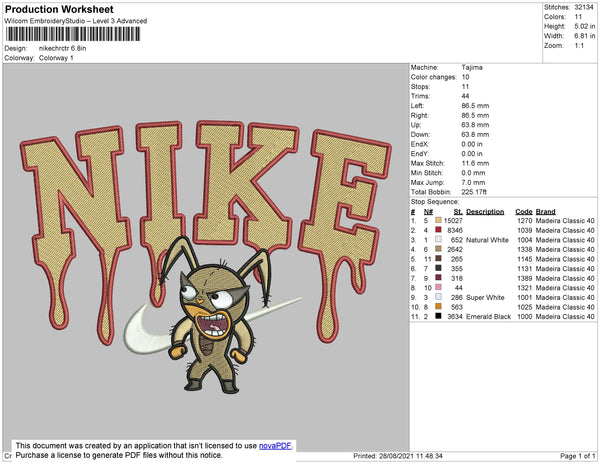Click the orange swatch for thread code 1025
The image size is (600, 464).
[x=438, y=306]
